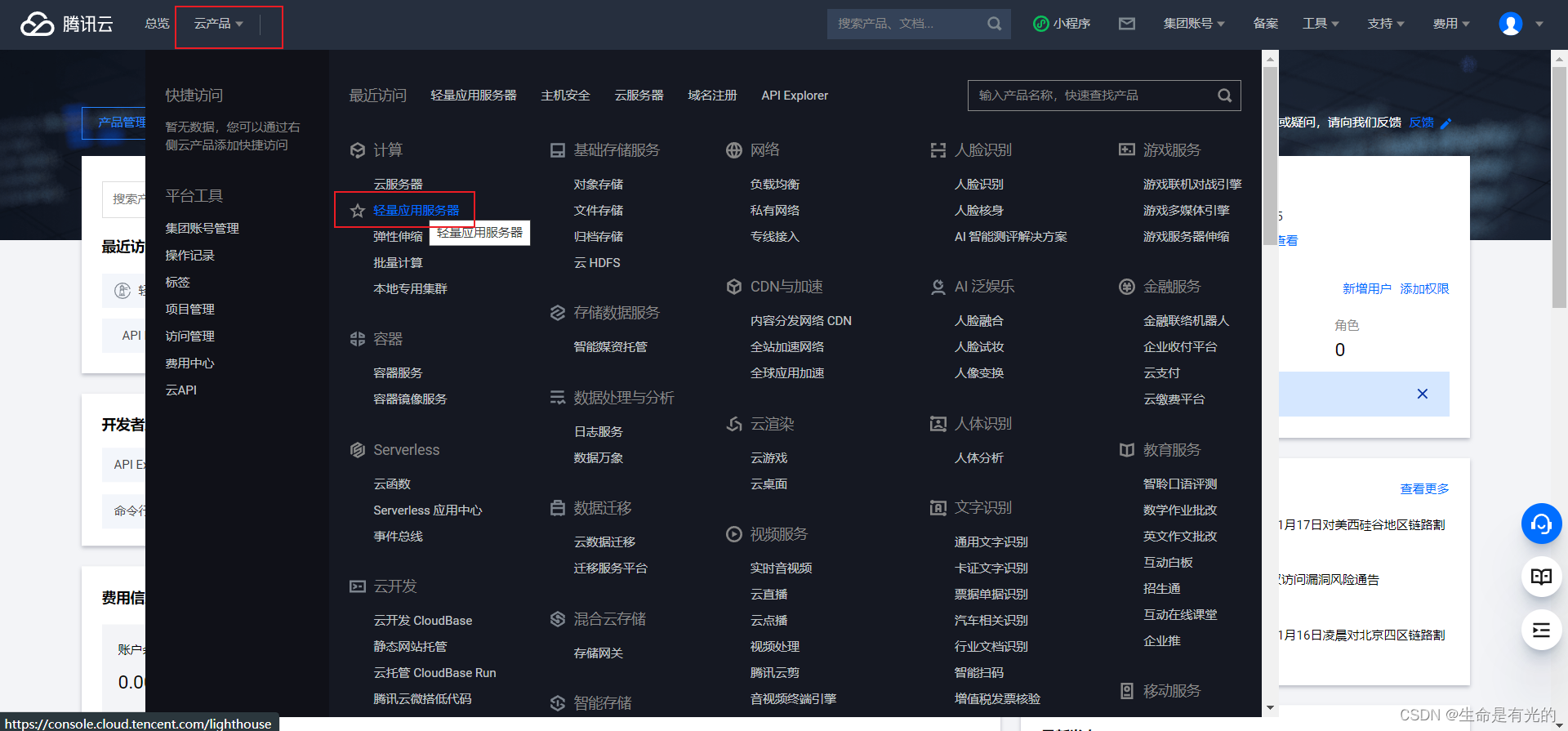Click the 容器 category icon
The height and width of the screenshot is (731, 1568).
pyautogui.click(x=358, y=339)
